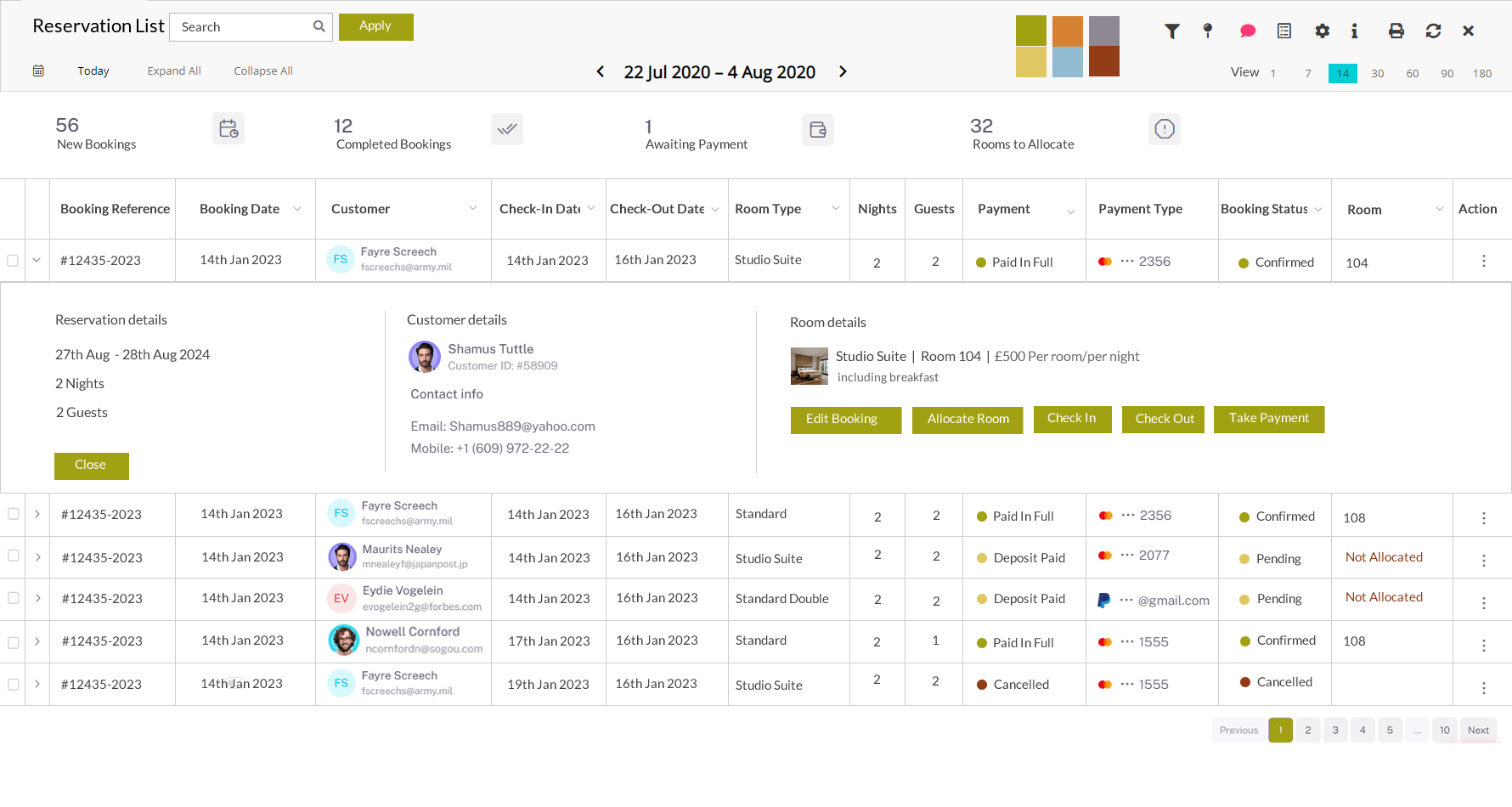
Task: Check the first row Studio Suite booking checkbox
Action: [x=13, y=261]
